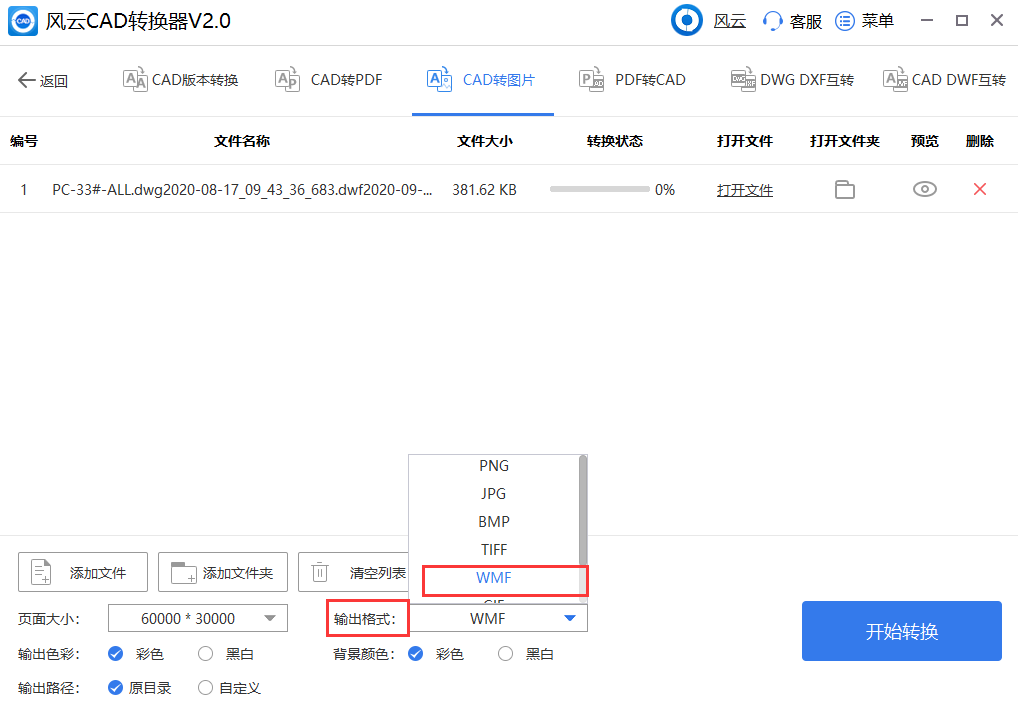打开页面大小下拉框
This screenshot has height=714, width=1018.
pyautogui.click(x=197, y=618)
